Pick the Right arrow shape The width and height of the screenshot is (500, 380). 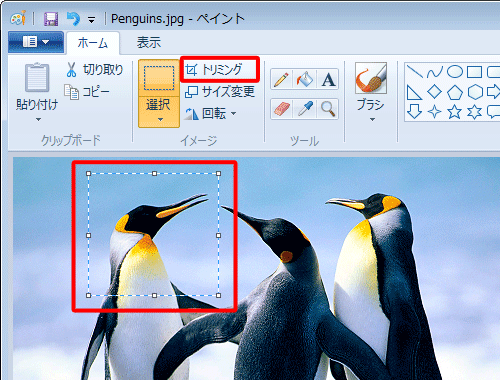[x=494, y=92]
